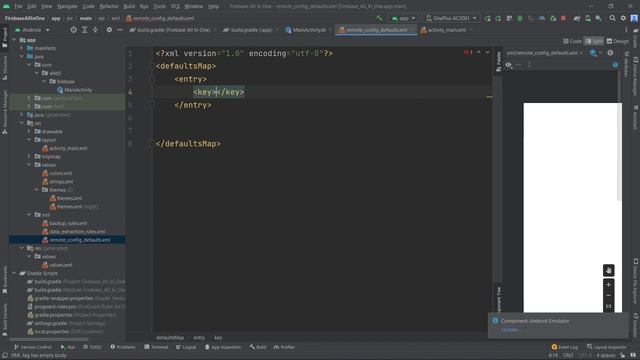Click the Profile app gauge icon

542,18
